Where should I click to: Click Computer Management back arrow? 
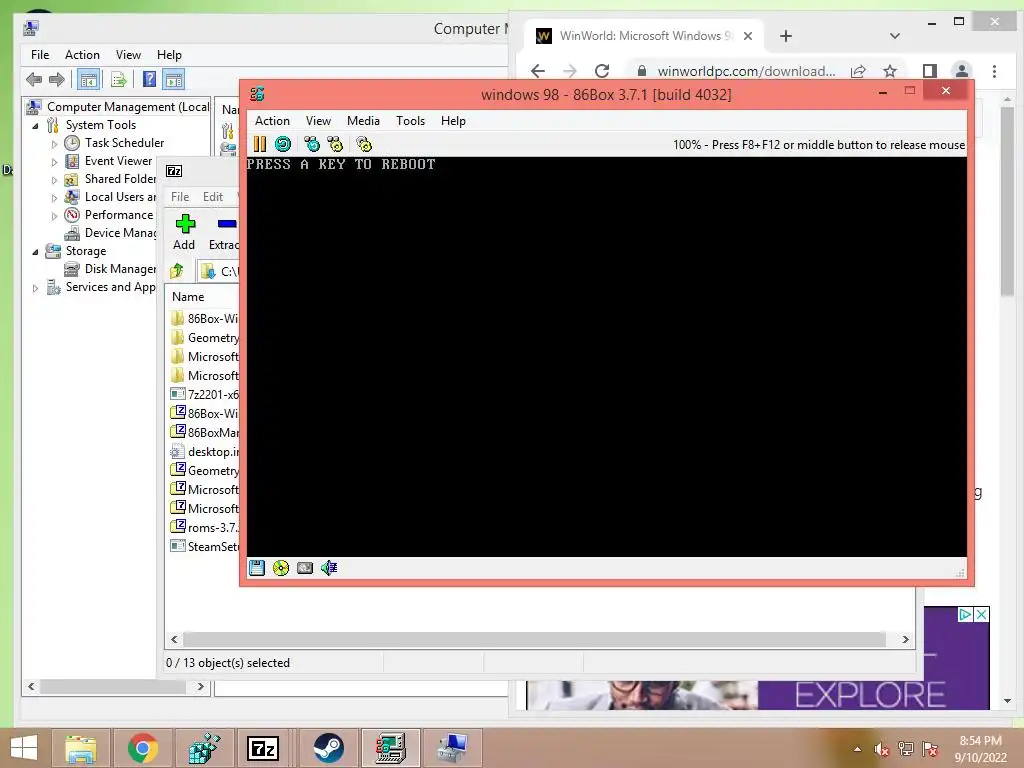pyautogui.click(x=34, y=80)
